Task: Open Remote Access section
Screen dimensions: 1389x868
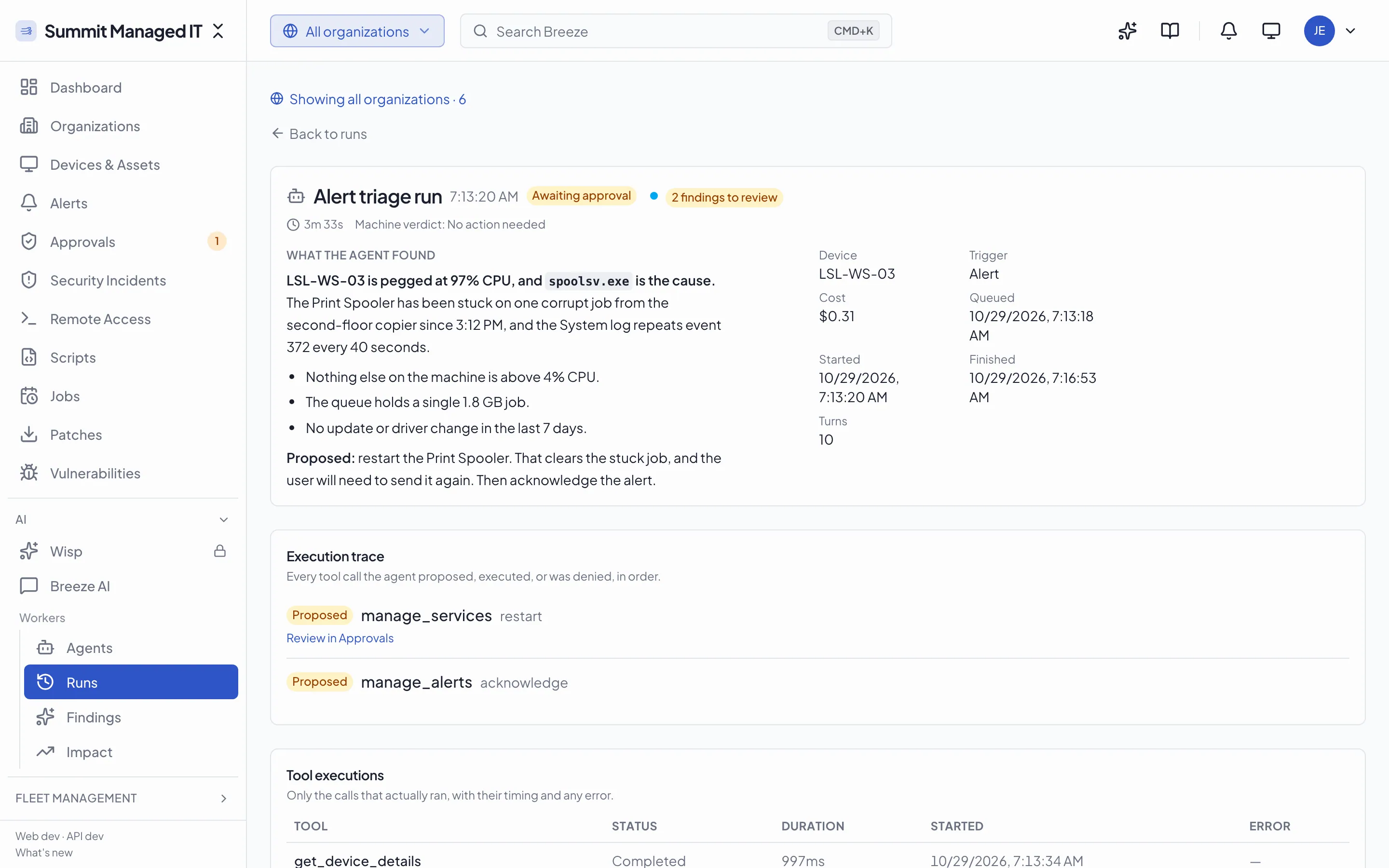Action: [123, 319]
